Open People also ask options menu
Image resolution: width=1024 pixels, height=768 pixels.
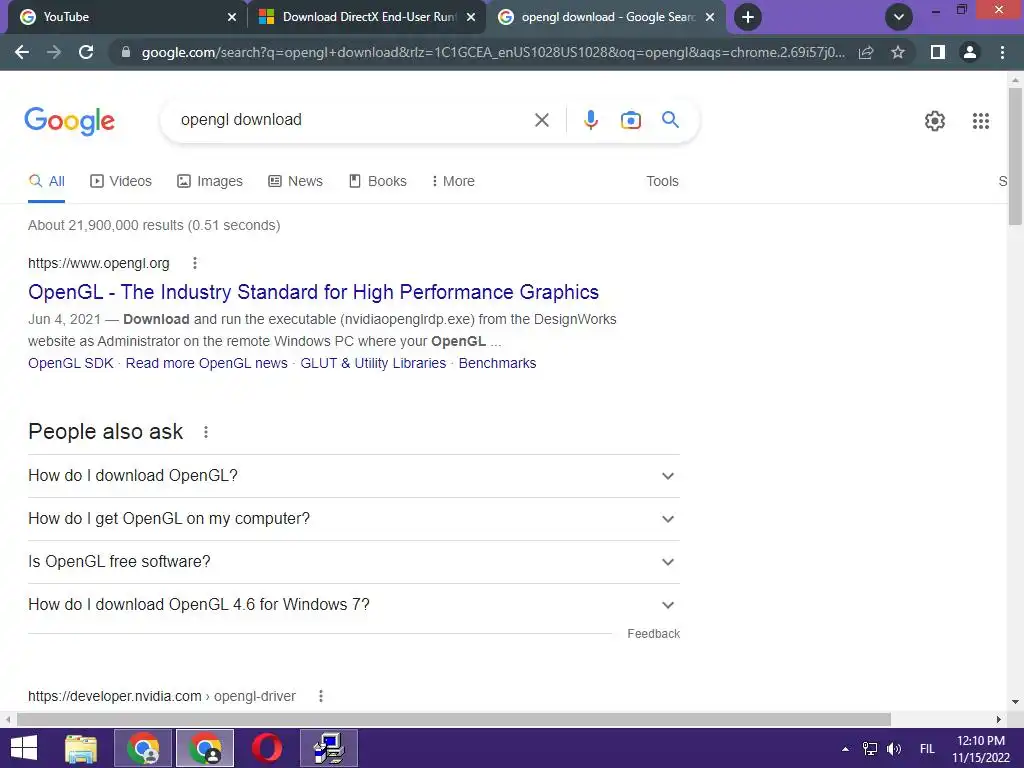pyautogui.click(x=206, y=432)
